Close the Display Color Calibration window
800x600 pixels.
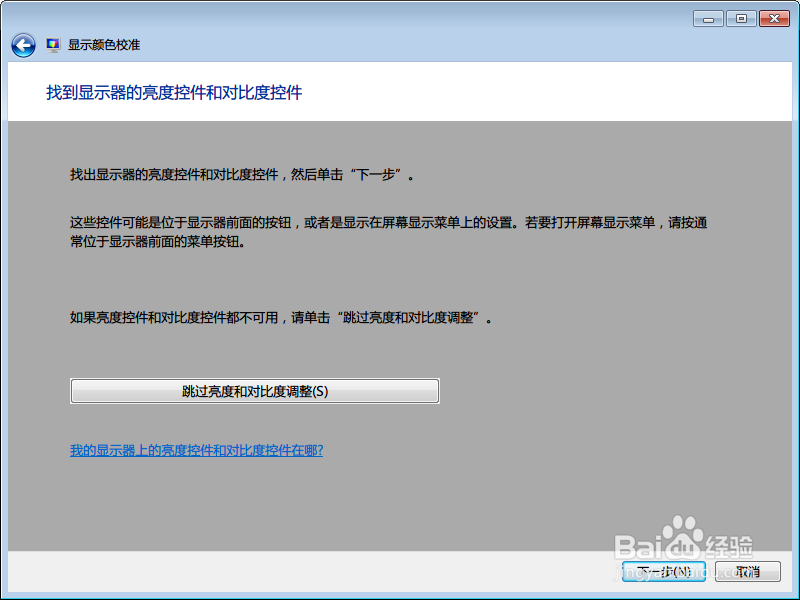(774, 18)
